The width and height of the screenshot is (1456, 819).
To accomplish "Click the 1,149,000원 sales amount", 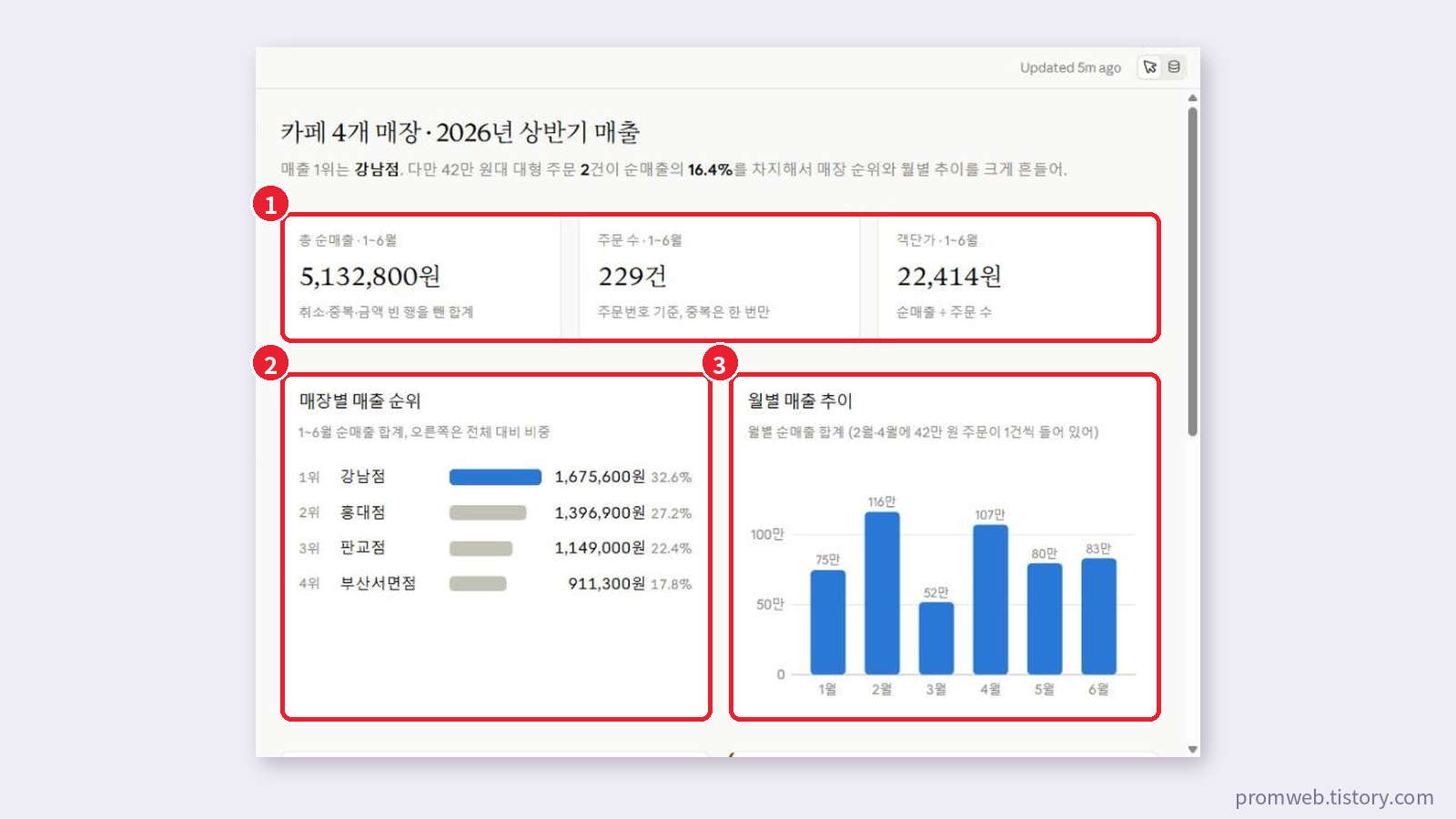I will click(x=600, y=548).
